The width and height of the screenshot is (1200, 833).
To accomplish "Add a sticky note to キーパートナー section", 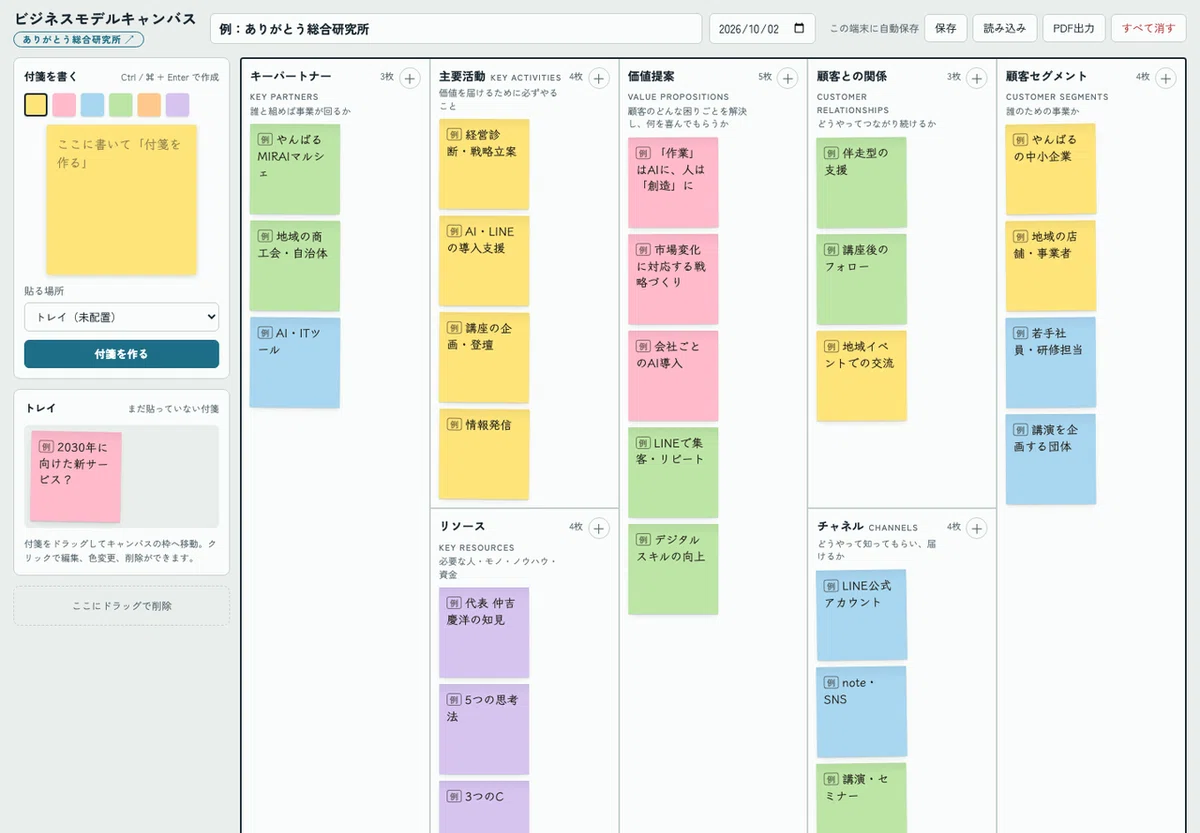I will click(410, 78).
